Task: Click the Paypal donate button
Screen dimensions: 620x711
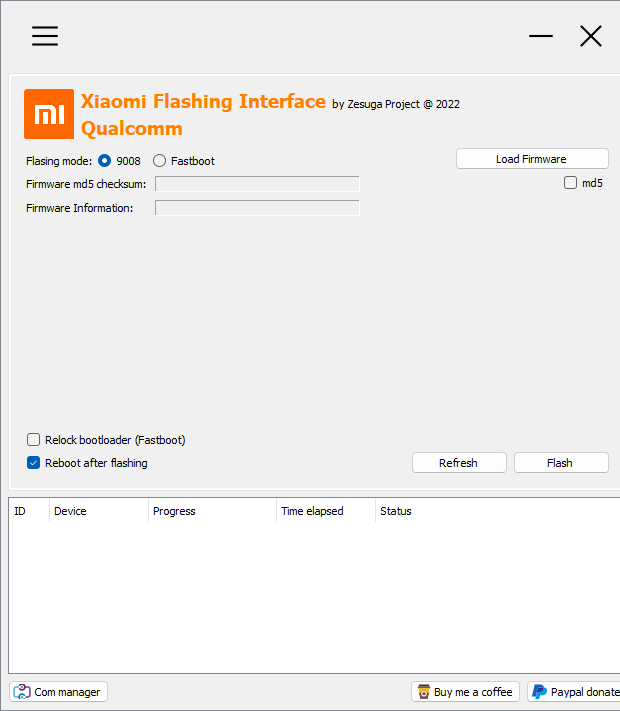Action: click(x=574, y=692)
